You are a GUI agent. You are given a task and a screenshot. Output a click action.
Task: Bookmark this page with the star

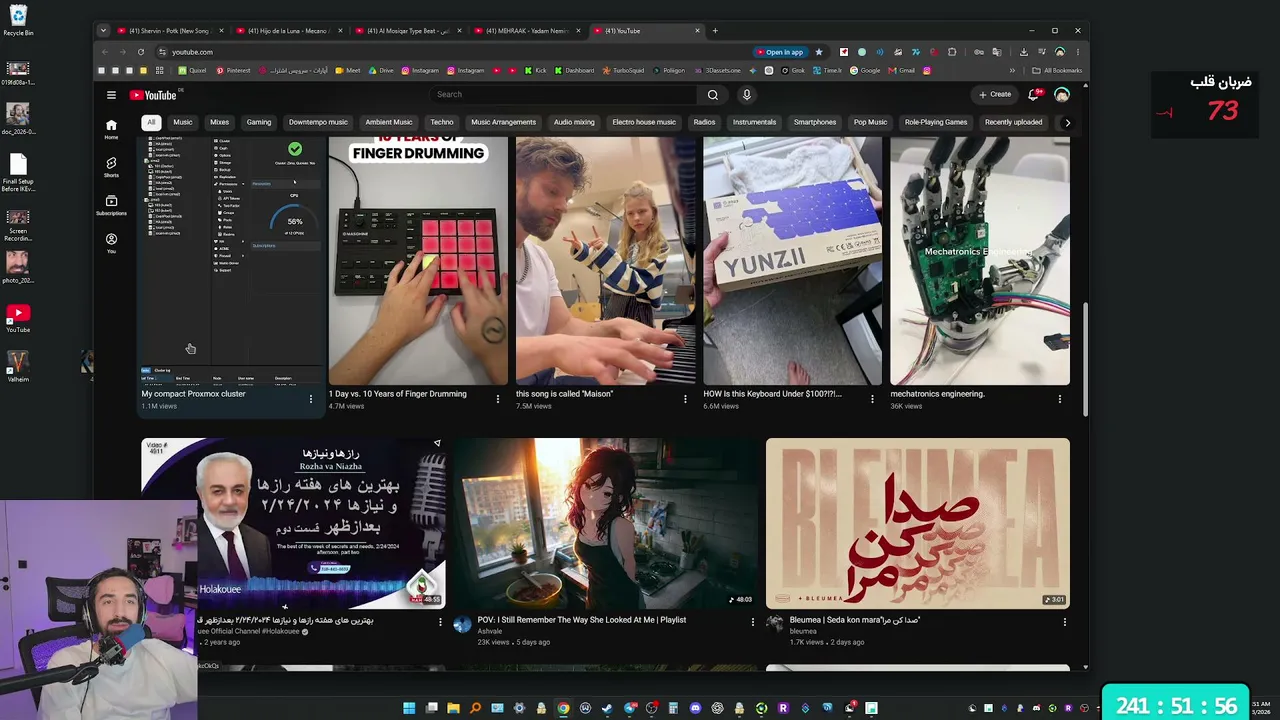click(x=819, y=52)
